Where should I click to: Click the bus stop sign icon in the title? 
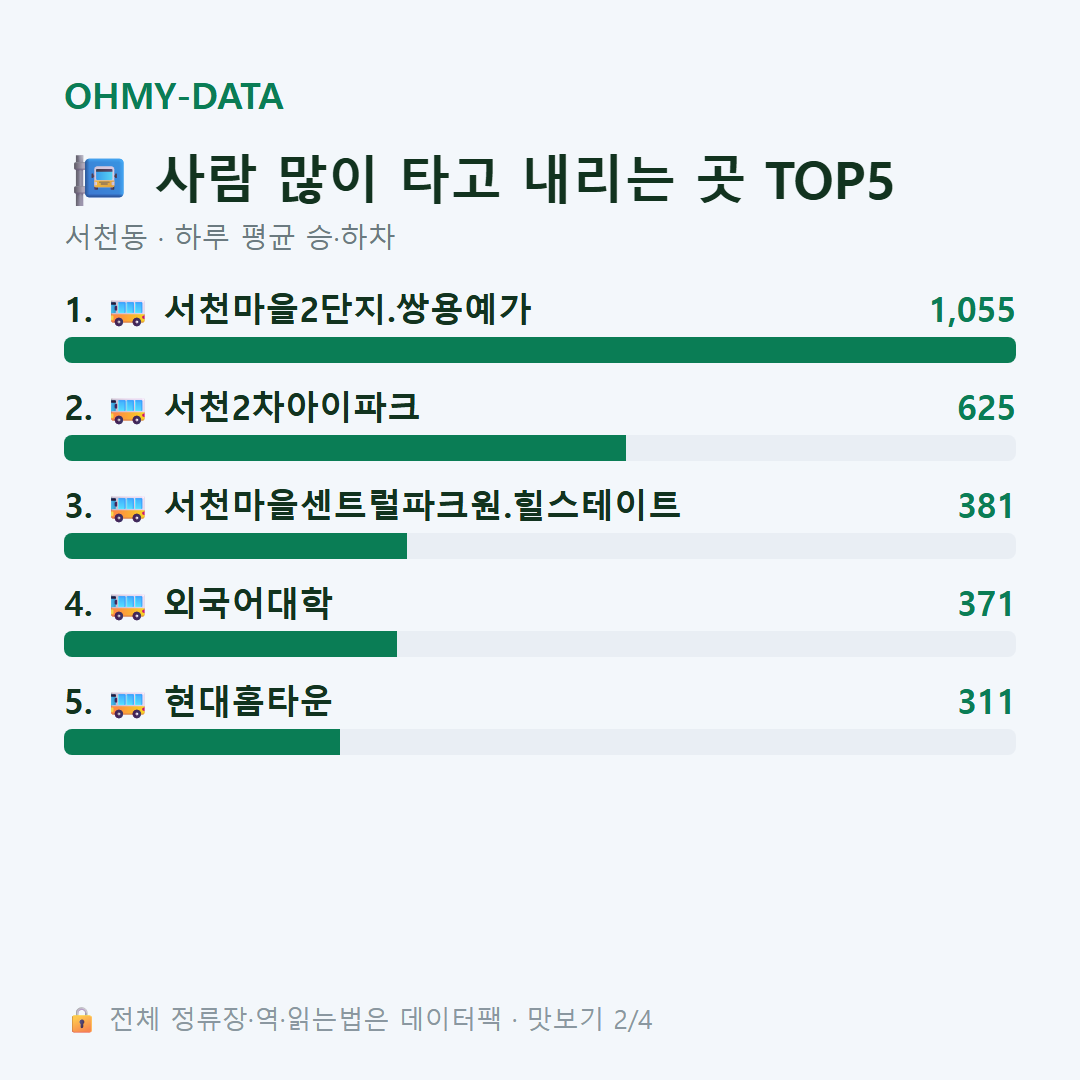[x=99, y=180]
